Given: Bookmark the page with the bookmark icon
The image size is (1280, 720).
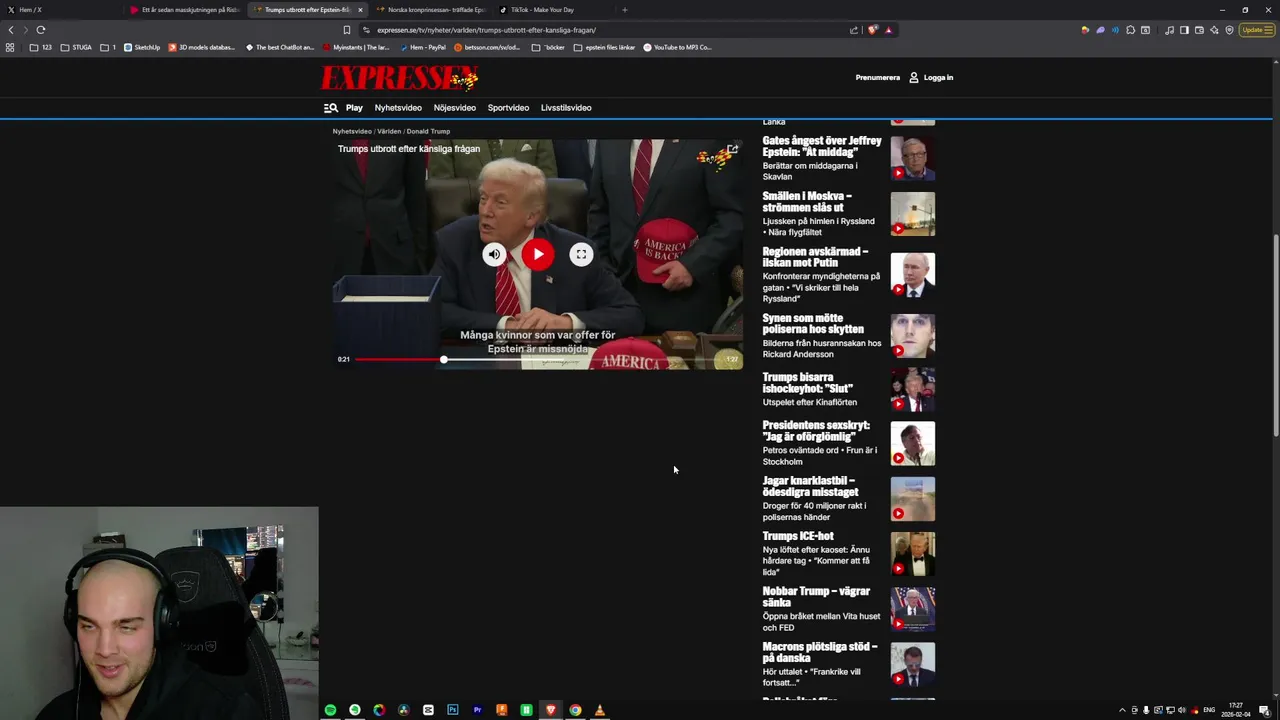Looking at the screenshot, I should [x=347, y=30].
